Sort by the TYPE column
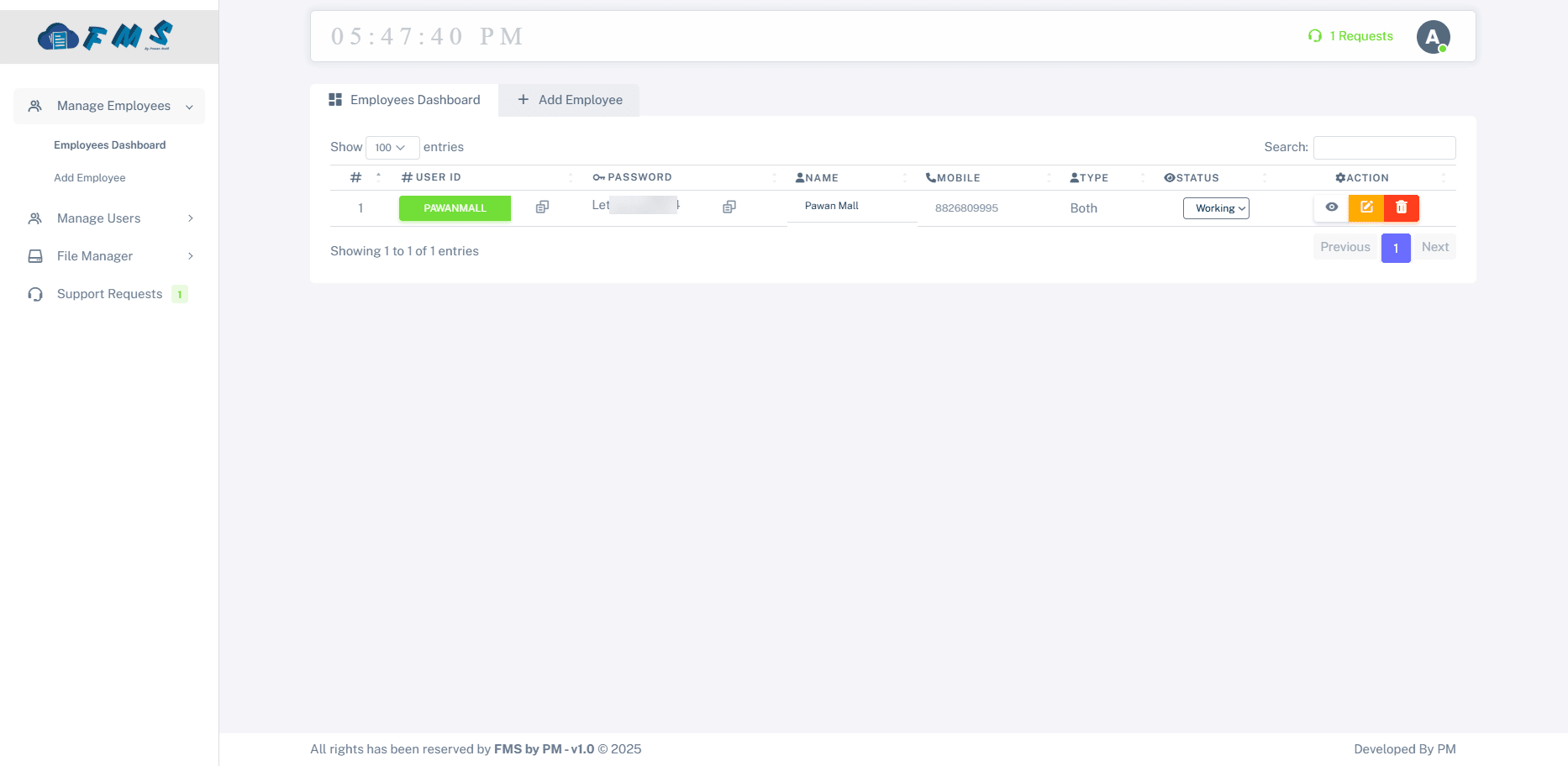The width and height of the screenshot is (1568, 766). tap(1108, 177)
